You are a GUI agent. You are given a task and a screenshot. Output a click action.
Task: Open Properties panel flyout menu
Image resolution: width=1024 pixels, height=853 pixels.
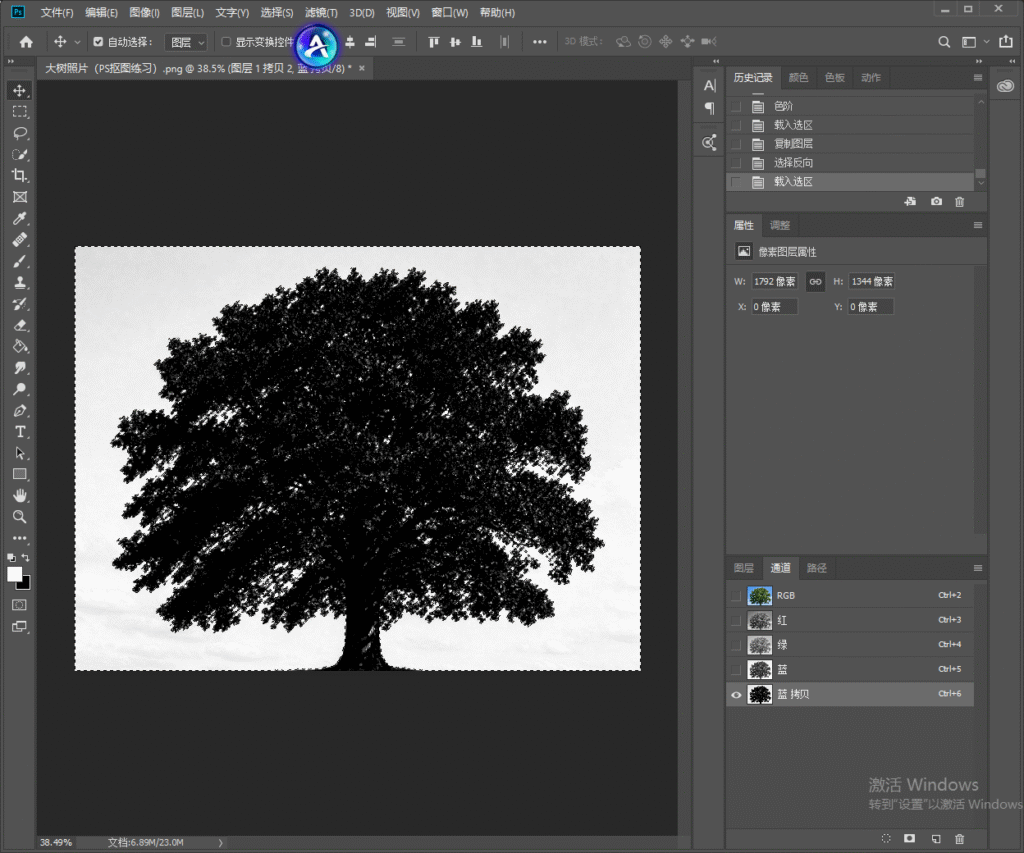(978, 225)
